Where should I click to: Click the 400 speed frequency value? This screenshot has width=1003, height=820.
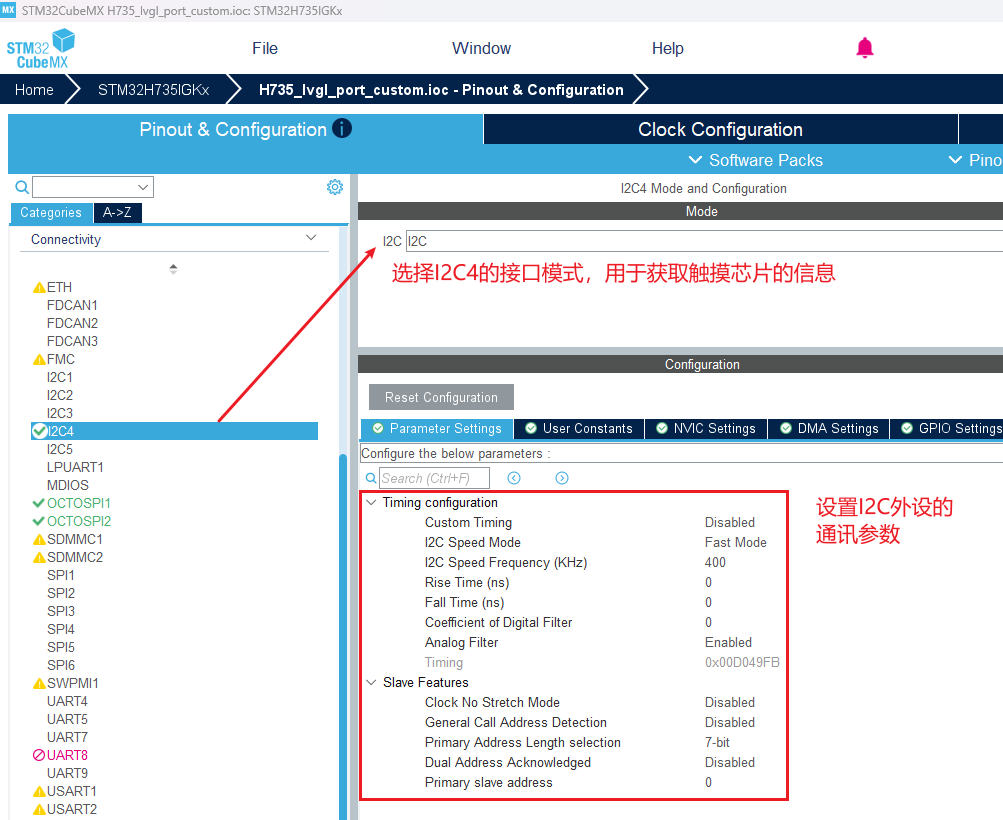point(715,562)
